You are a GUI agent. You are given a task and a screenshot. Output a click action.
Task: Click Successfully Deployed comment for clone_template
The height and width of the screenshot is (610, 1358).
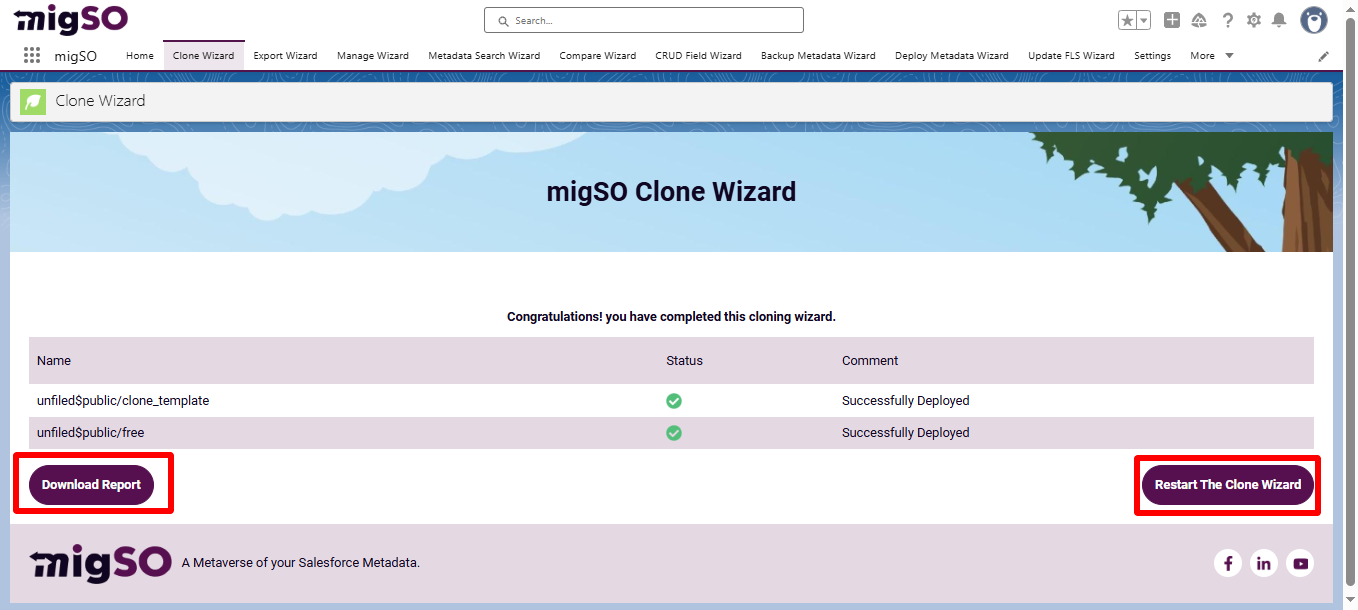coord(906,401)
